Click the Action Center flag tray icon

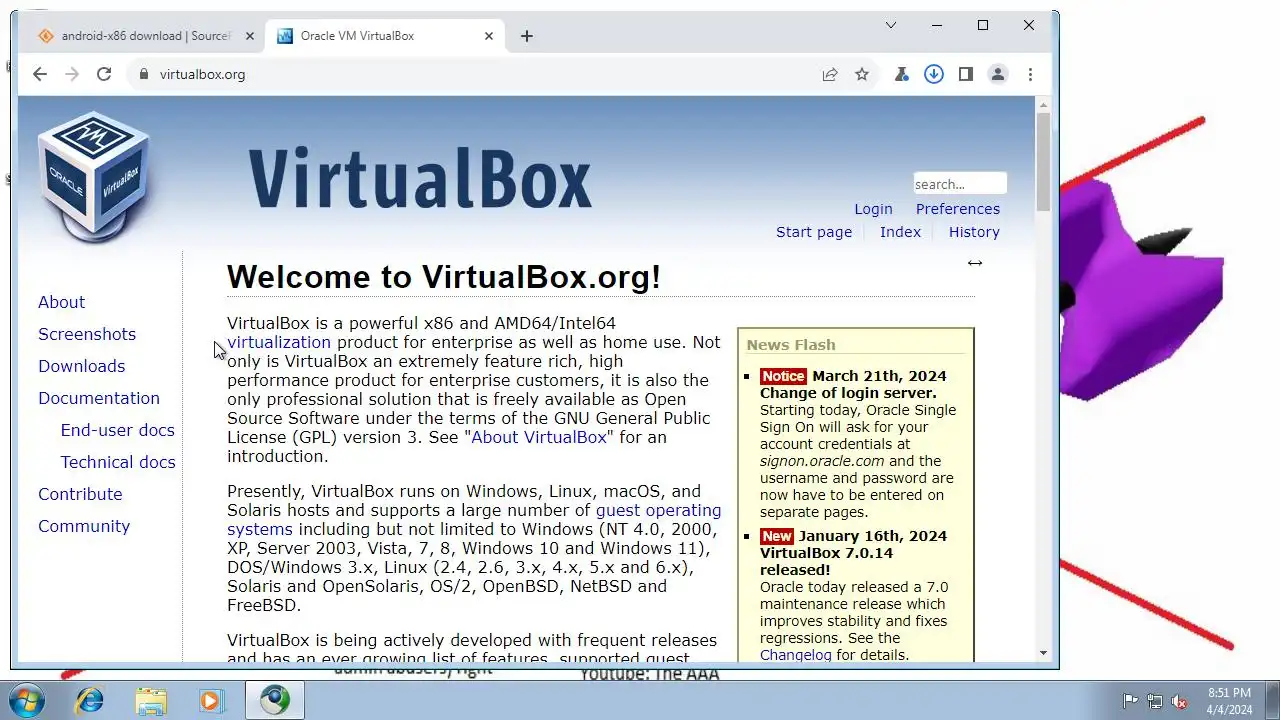point(1130,701)
